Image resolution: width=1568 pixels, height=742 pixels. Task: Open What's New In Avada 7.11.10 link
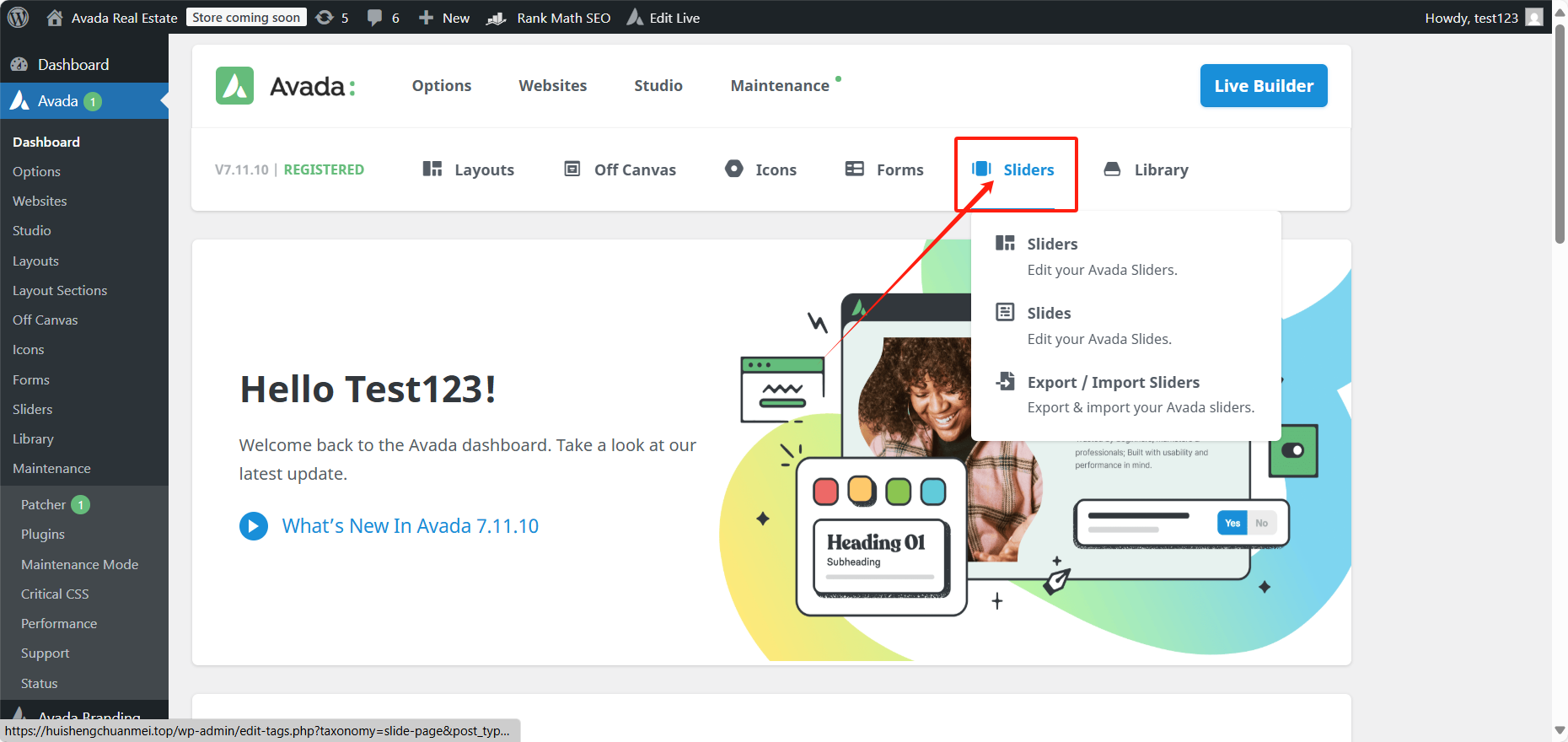click(x=410, y=526)
